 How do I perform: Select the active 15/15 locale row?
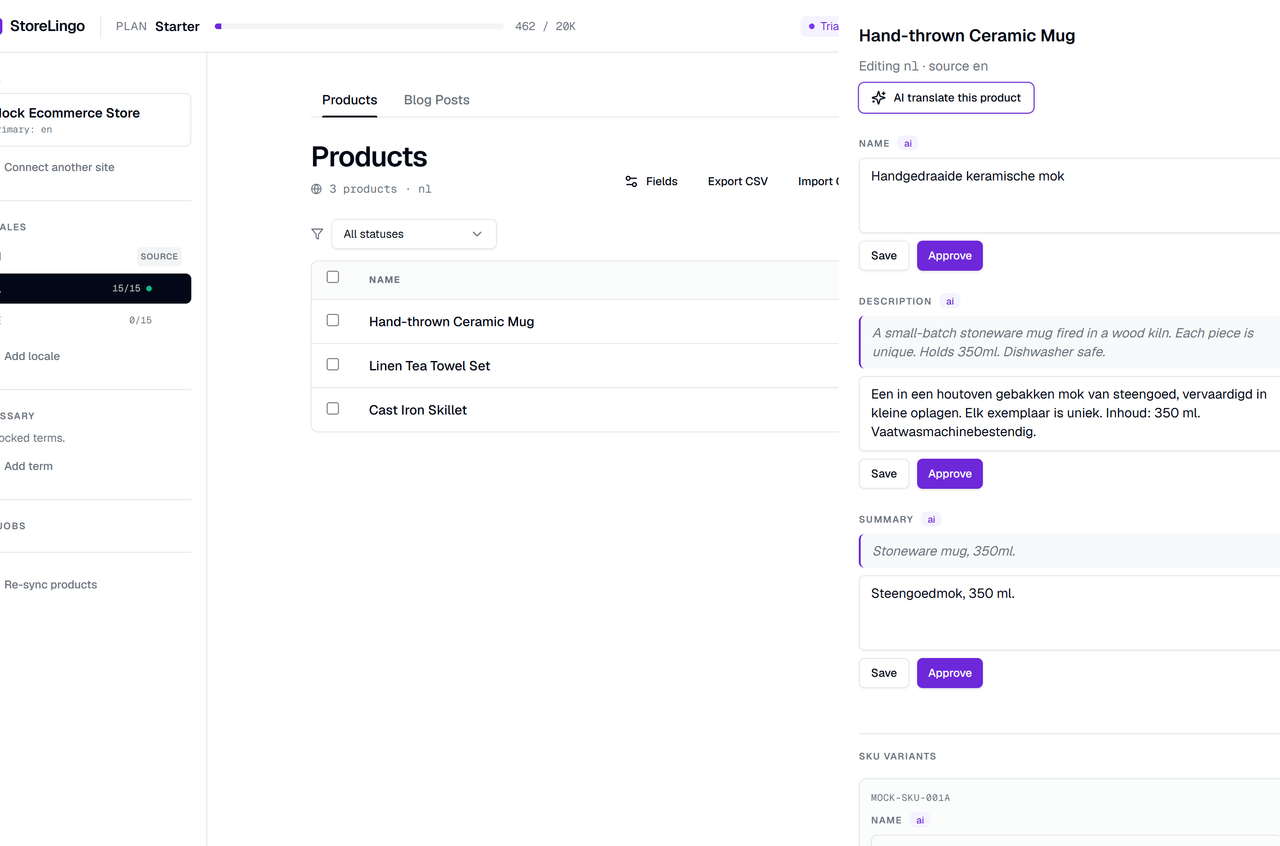[x=95, y=289]
